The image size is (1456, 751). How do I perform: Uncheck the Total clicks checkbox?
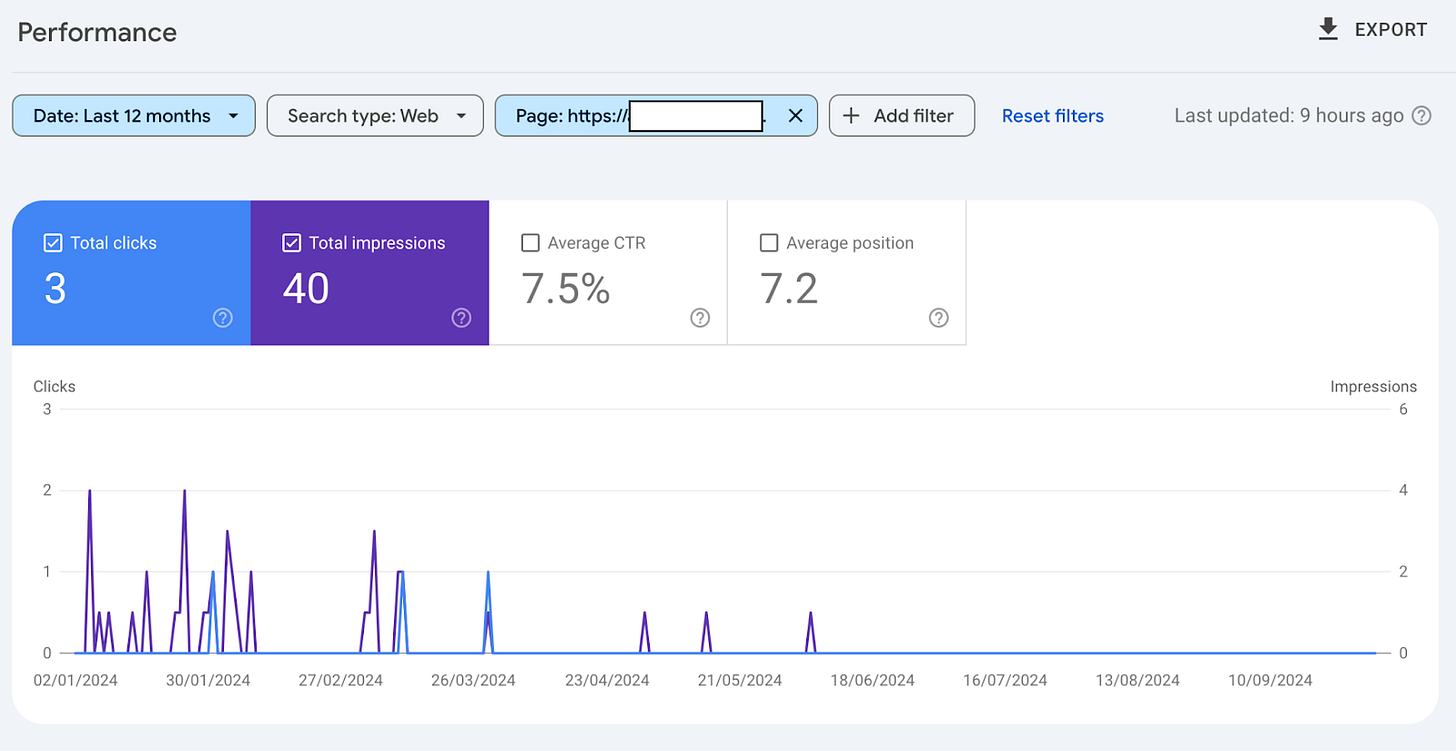click(53, 243)
